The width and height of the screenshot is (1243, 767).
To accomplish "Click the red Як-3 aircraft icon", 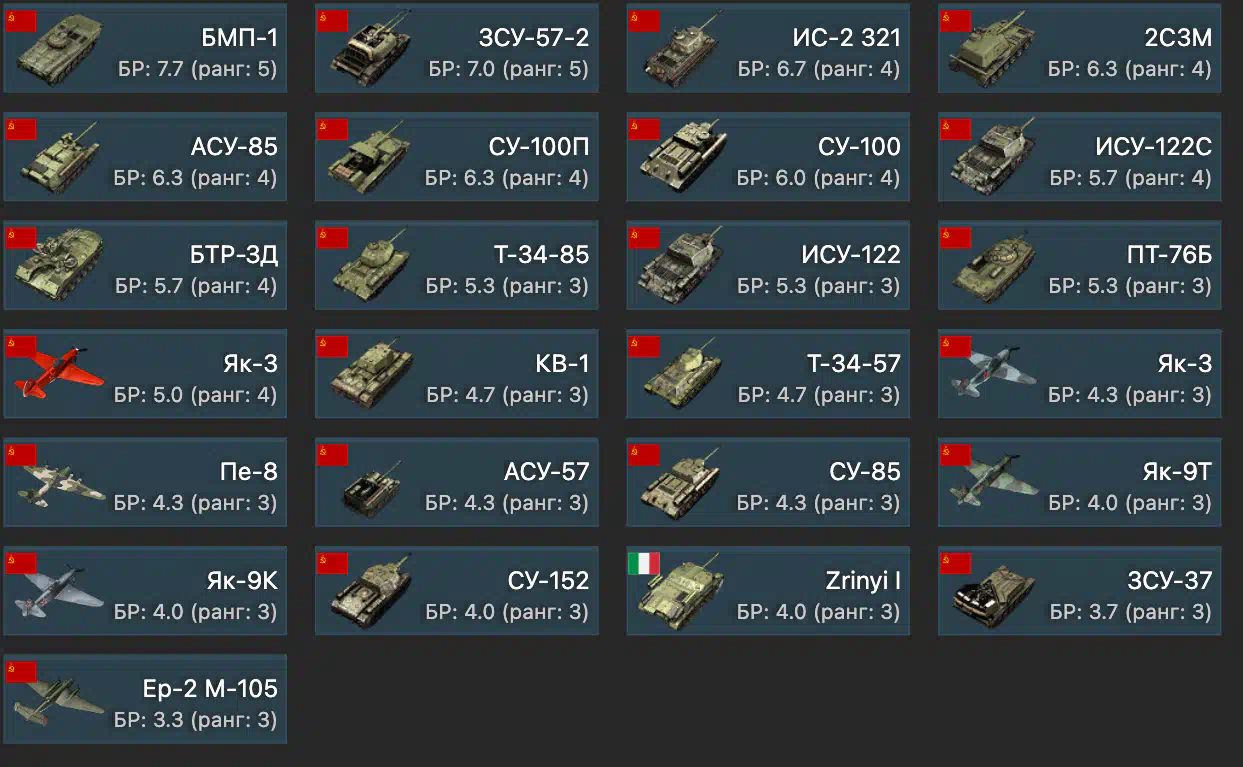I will click(x=60, y=375).
